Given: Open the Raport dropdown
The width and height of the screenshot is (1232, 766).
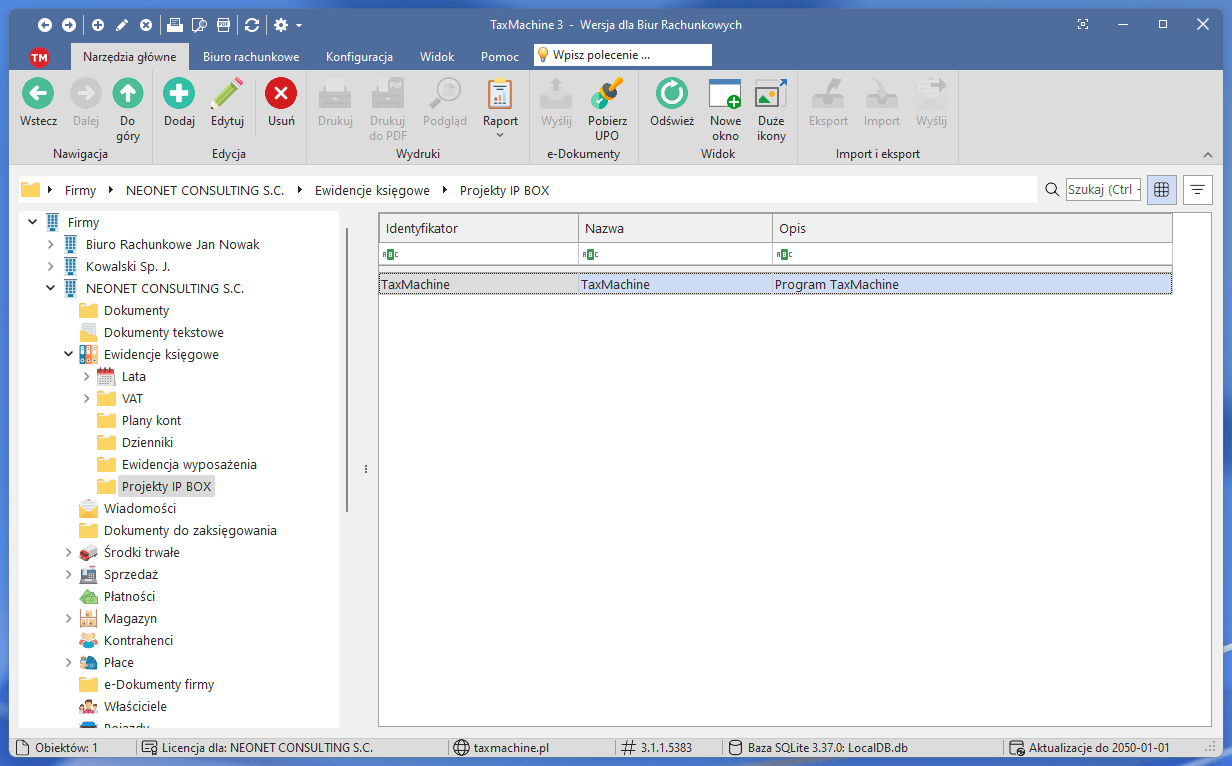Looking at the screenshot, I should point(500,127).
